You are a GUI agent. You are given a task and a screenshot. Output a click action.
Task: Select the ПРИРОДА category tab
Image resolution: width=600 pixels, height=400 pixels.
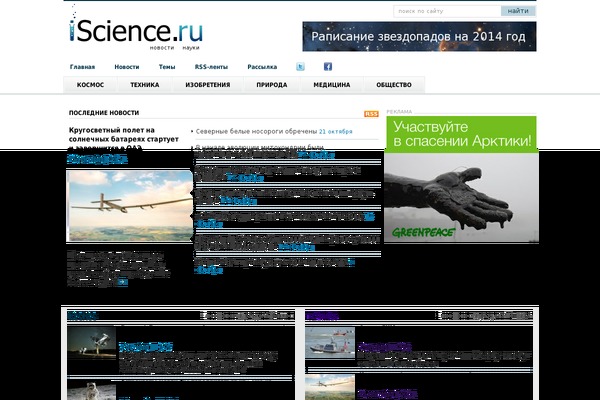(272, 85)
